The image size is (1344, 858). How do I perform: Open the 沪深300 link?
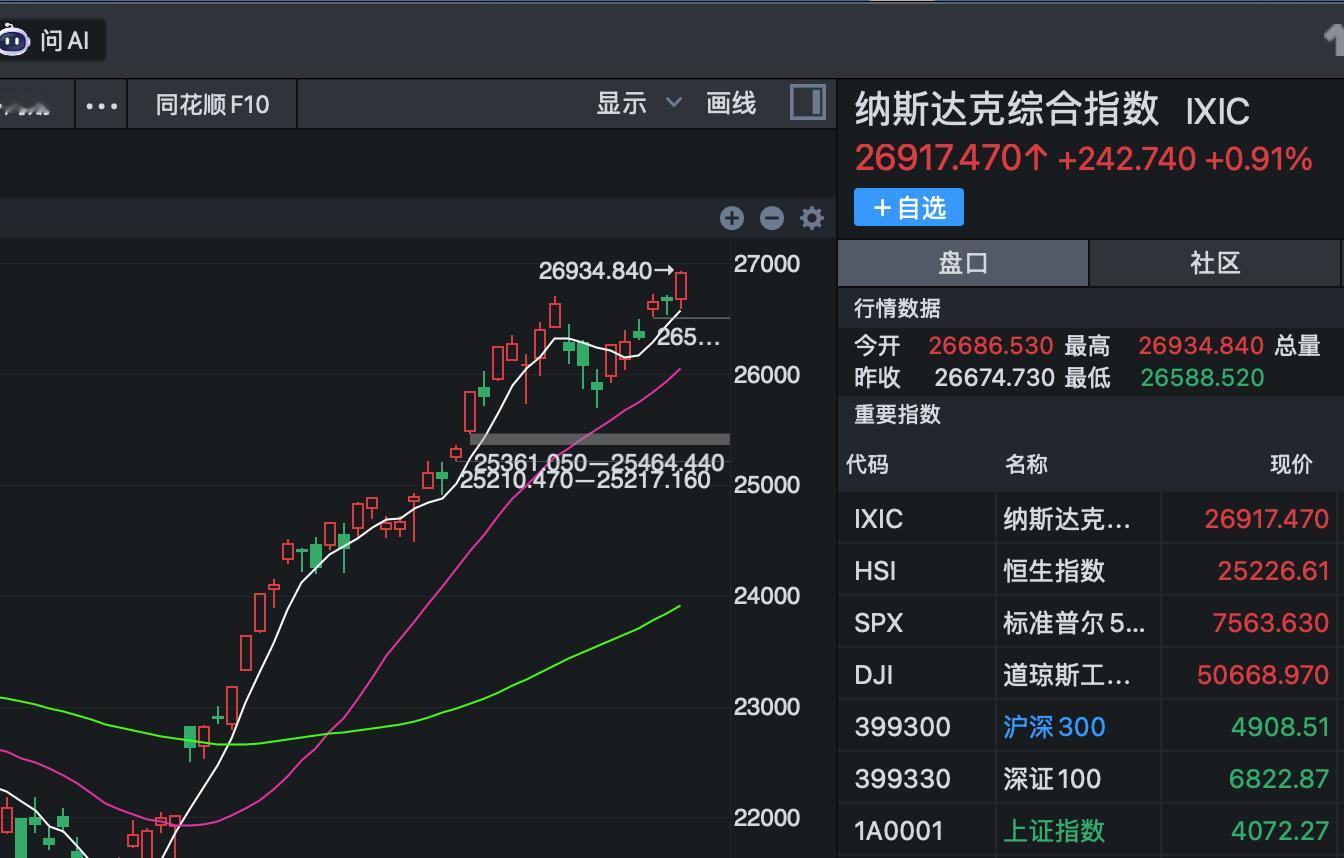point(1054,727)
